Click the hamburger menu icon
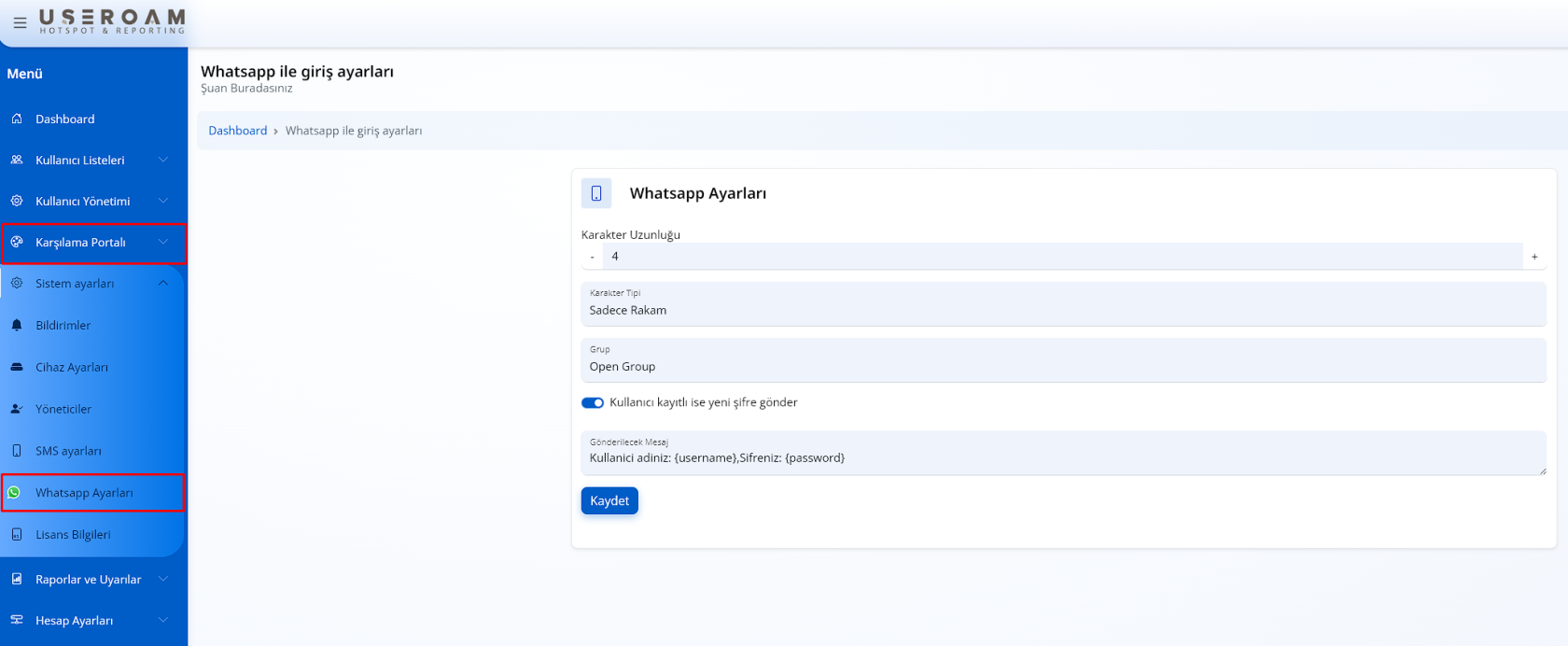Viewport: 1568px width, 646px height. coord(20,23)
